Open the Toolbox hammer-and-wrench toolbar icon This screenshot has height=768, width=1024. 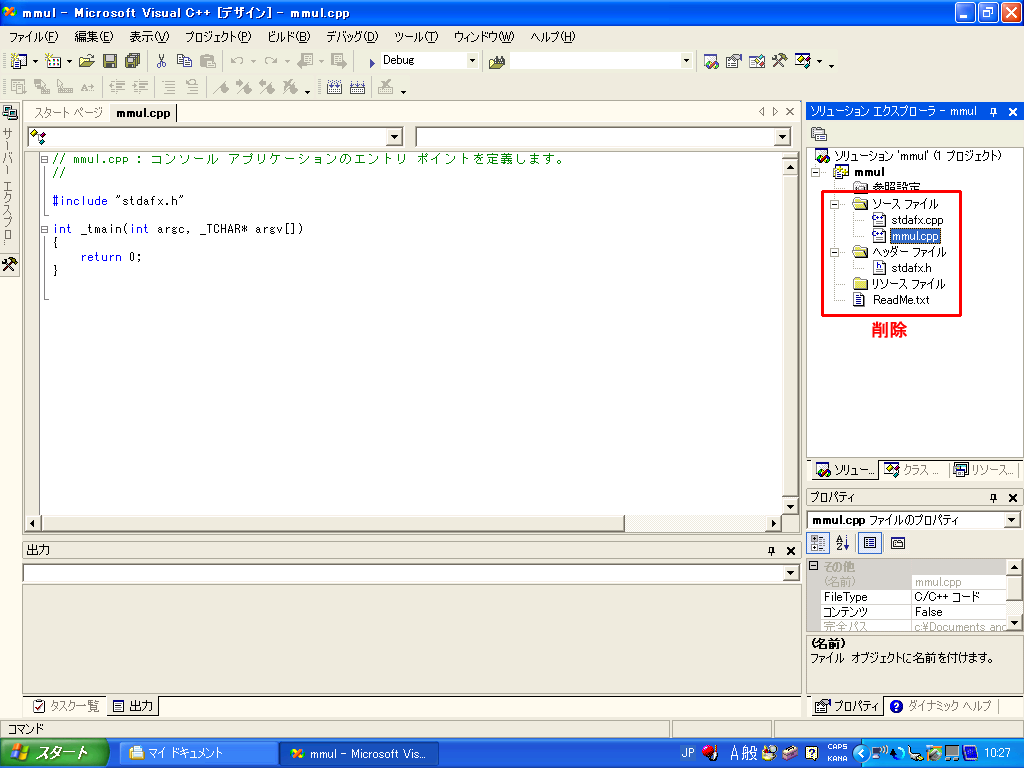click(x=779, y=61)
